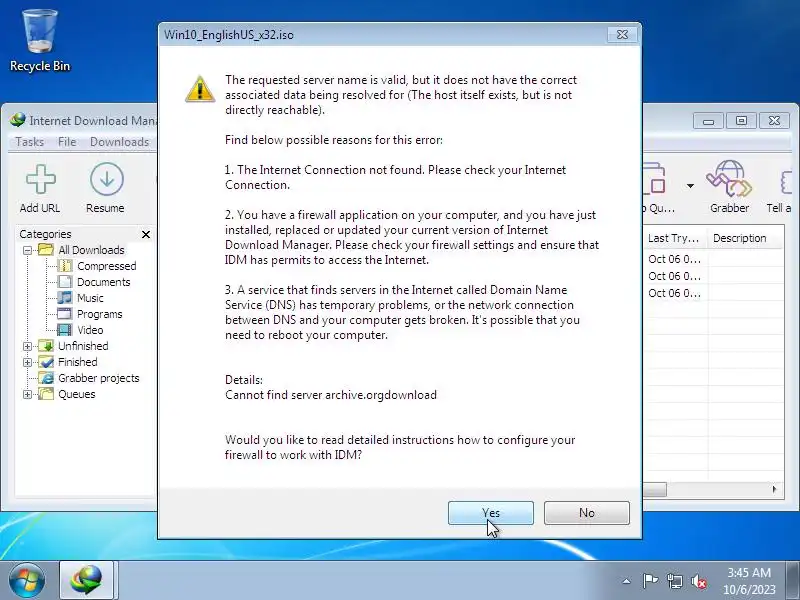Open the Downloads menu in IDM
The width and height of the screenshot is (800, 600).
point(119,142)
